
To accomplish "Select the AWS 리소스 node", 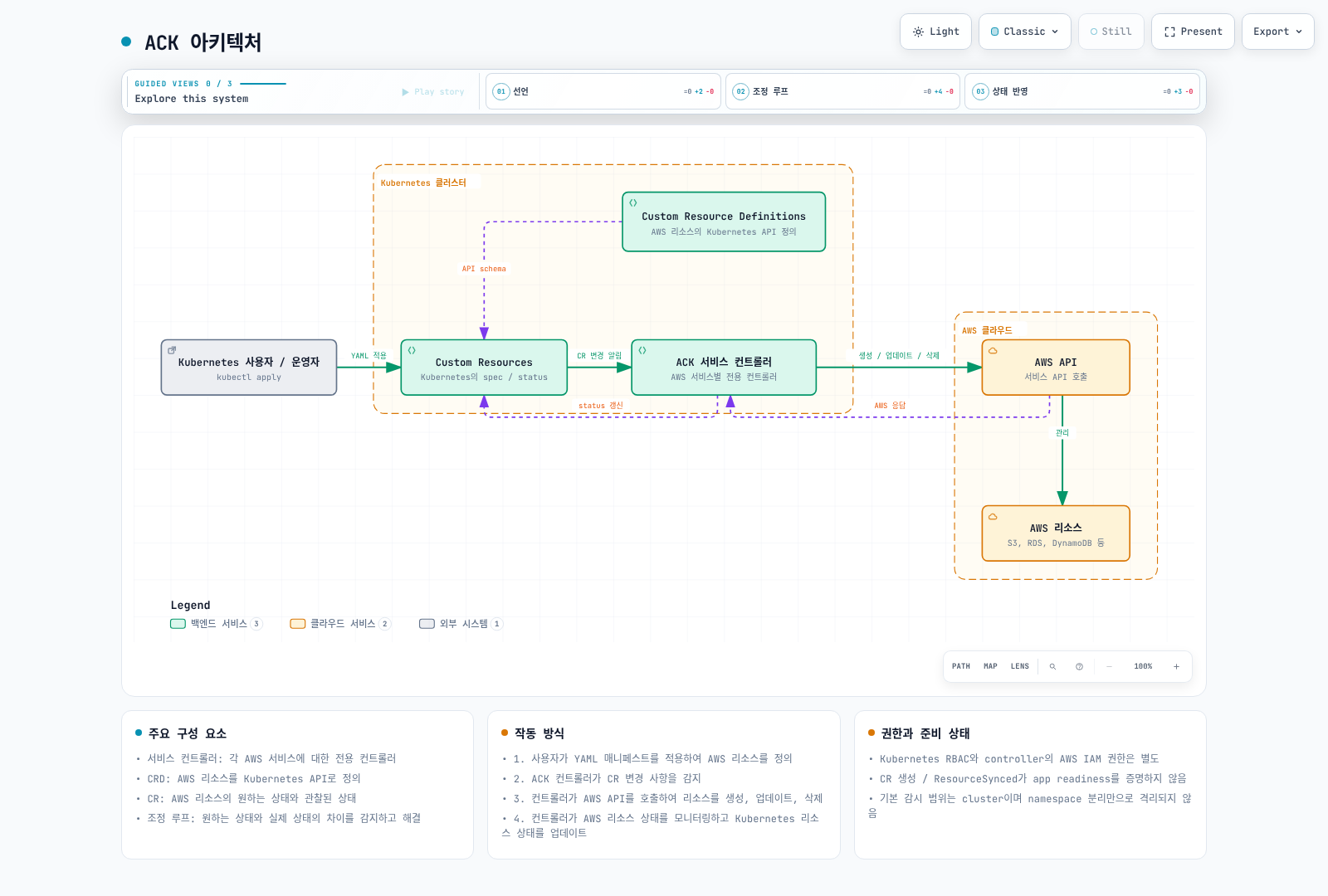I will click(1056, 533).
